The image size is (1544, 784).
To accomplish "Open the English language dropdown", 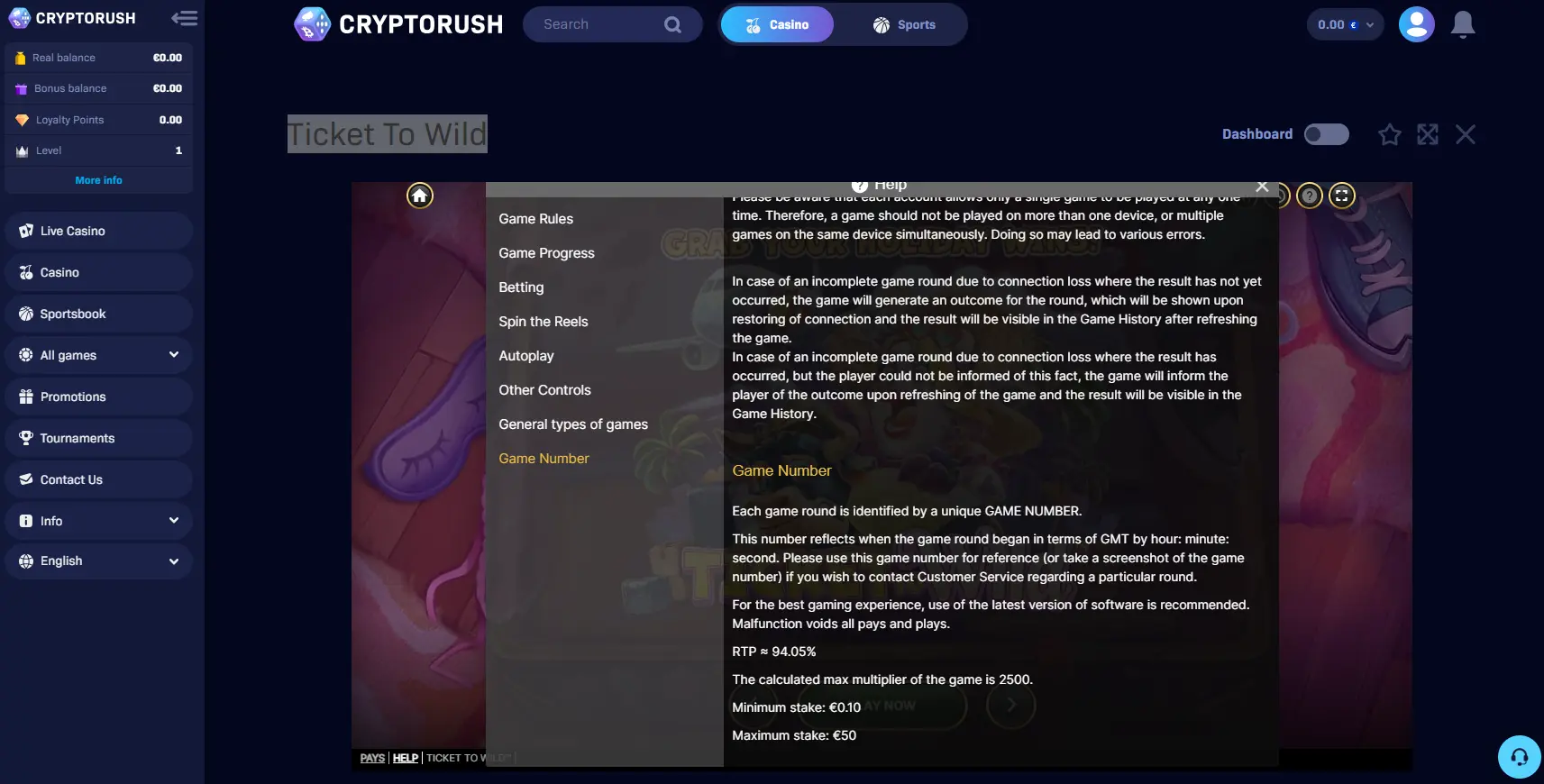I will tap(99, 561).
